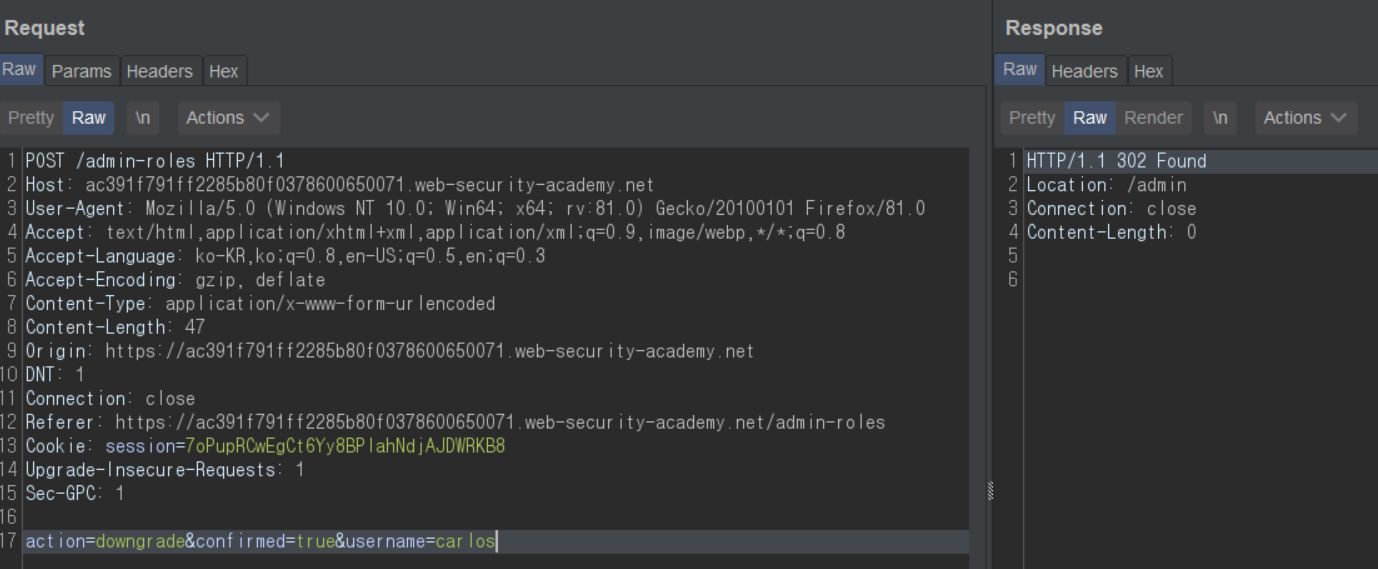Click the session cookie value
The height and width of the screenshot is (569, 1378).
point(345,446)
